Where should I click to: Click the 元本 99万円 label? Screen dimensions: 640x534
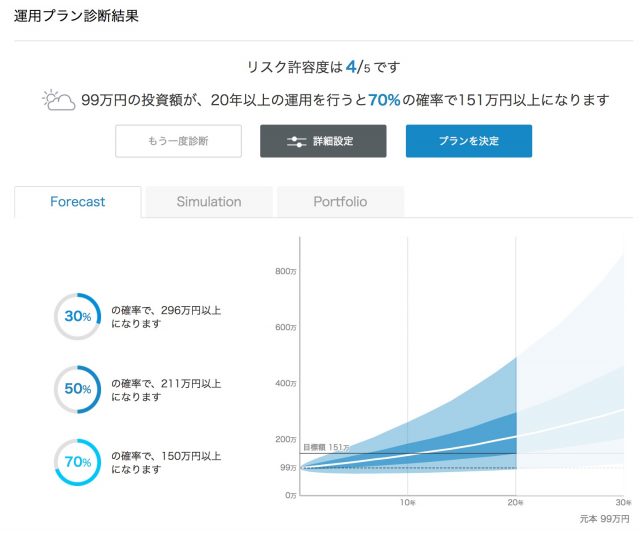coord(604,519)
